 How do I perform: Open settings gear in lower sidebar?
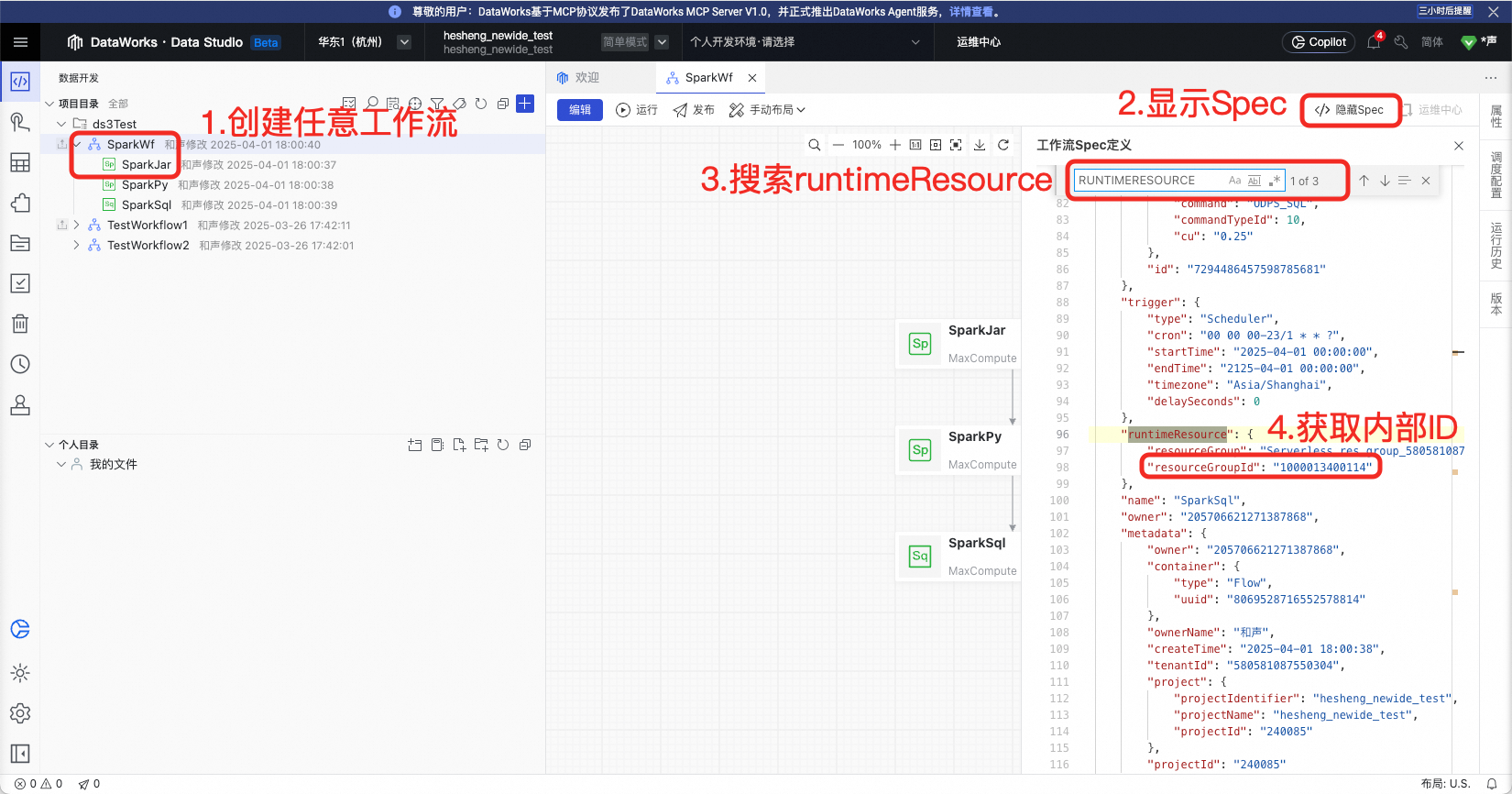point(20,713)
